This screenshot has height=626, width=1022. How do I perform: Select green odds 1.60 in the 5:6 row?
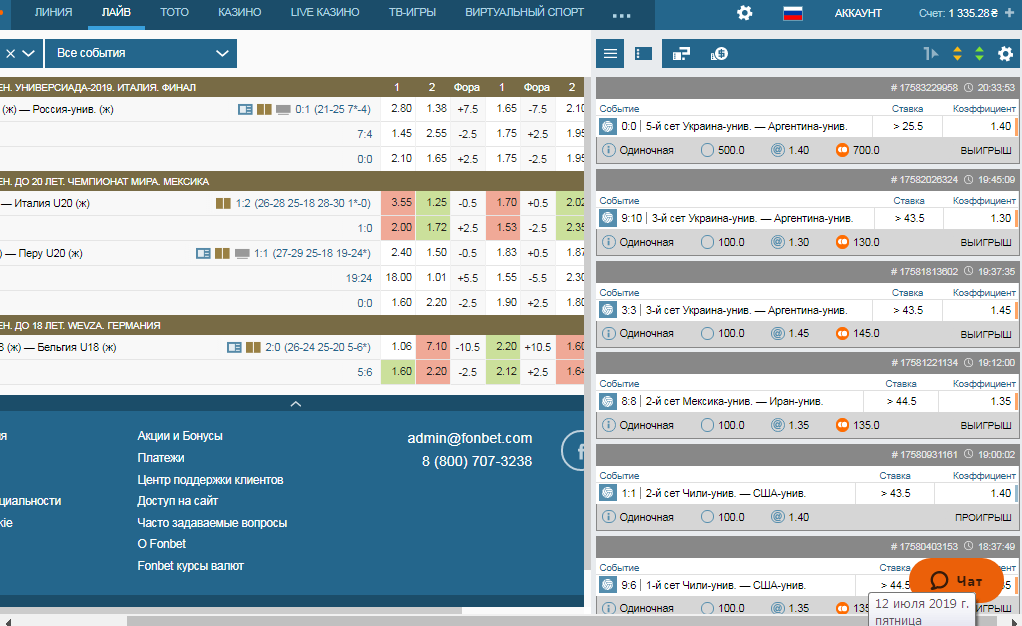(x=398, y=372)
